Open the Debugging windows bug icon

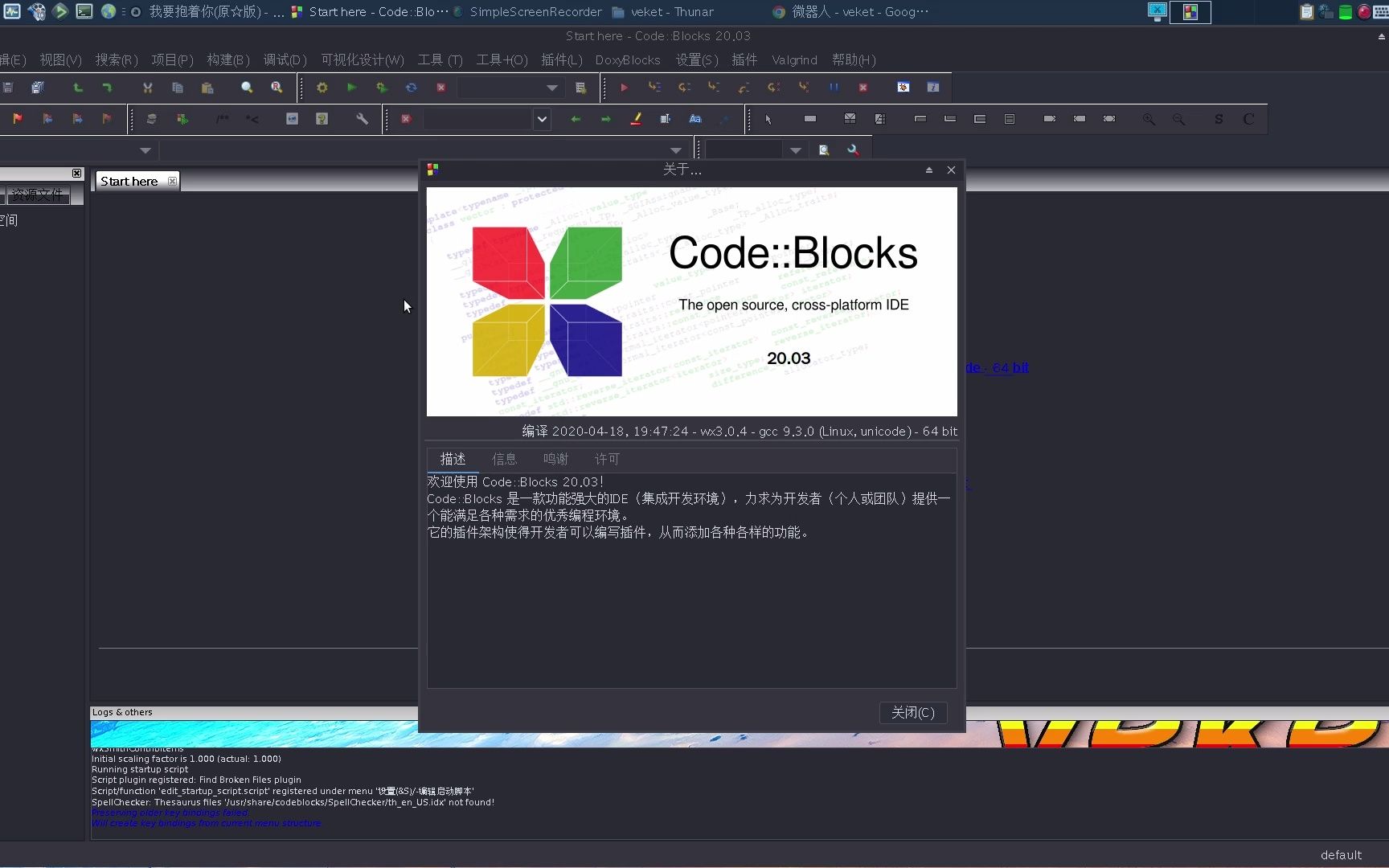tap(903, 88)
